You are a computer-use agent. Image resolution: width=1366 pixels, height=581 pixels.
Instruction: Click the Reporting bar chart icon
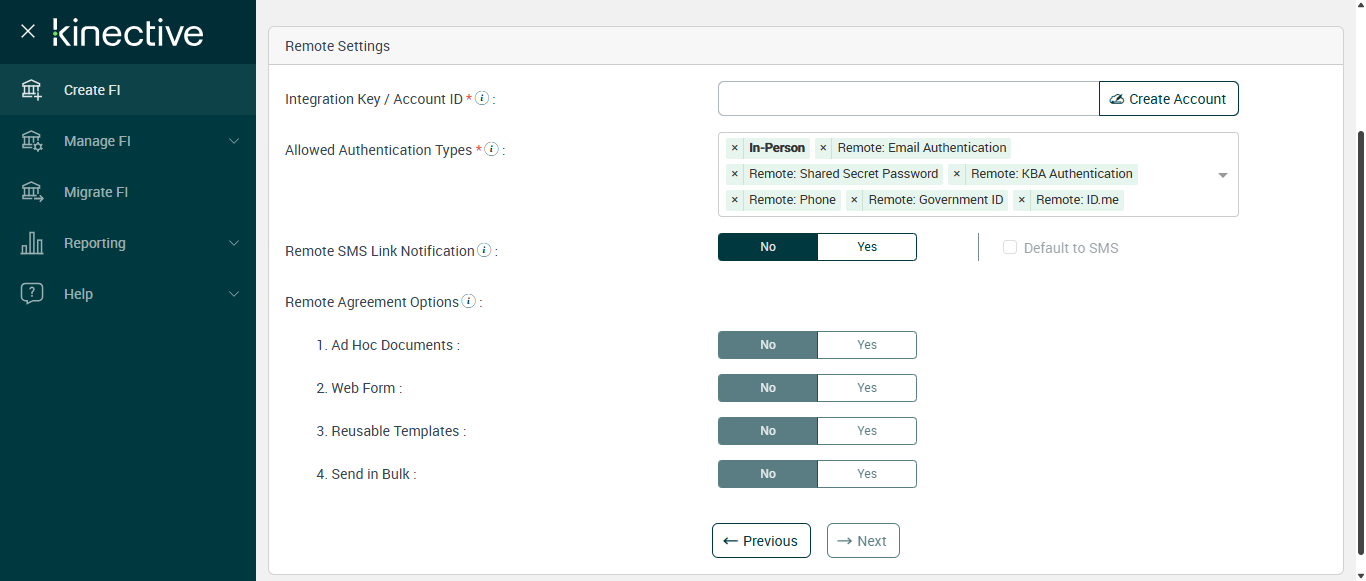(32, 243)
